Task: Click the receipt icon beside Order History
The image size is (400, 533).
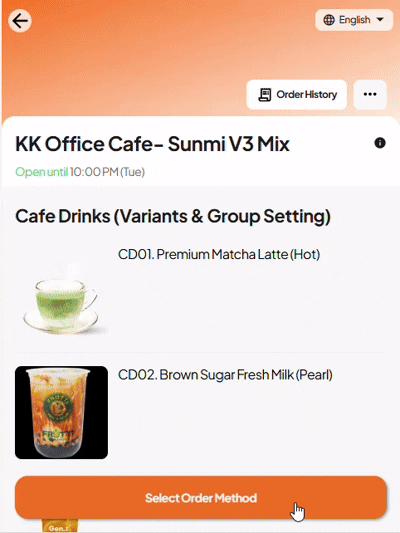Action: coord(265,94)
